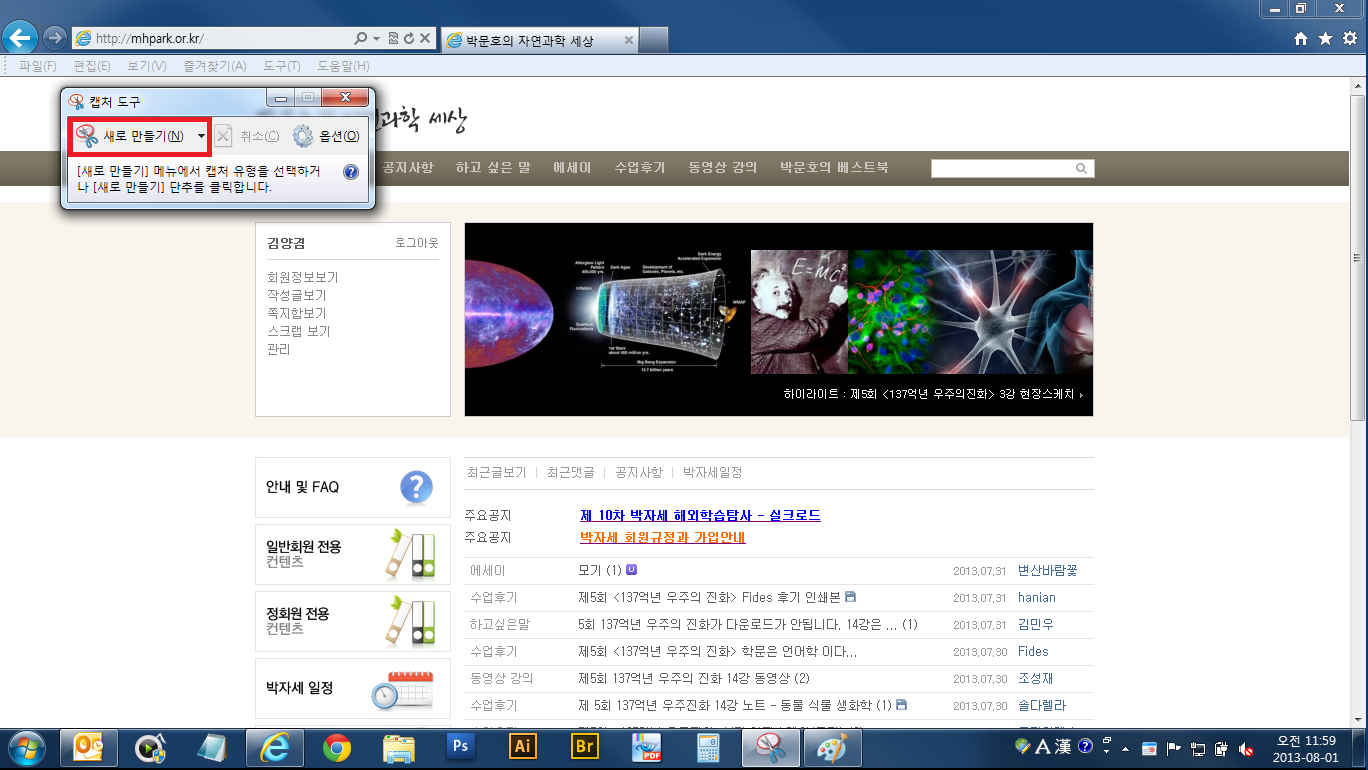Open Google Chrome from the taskbar
Screen dimensions: 1368x770
click(337, 747)
